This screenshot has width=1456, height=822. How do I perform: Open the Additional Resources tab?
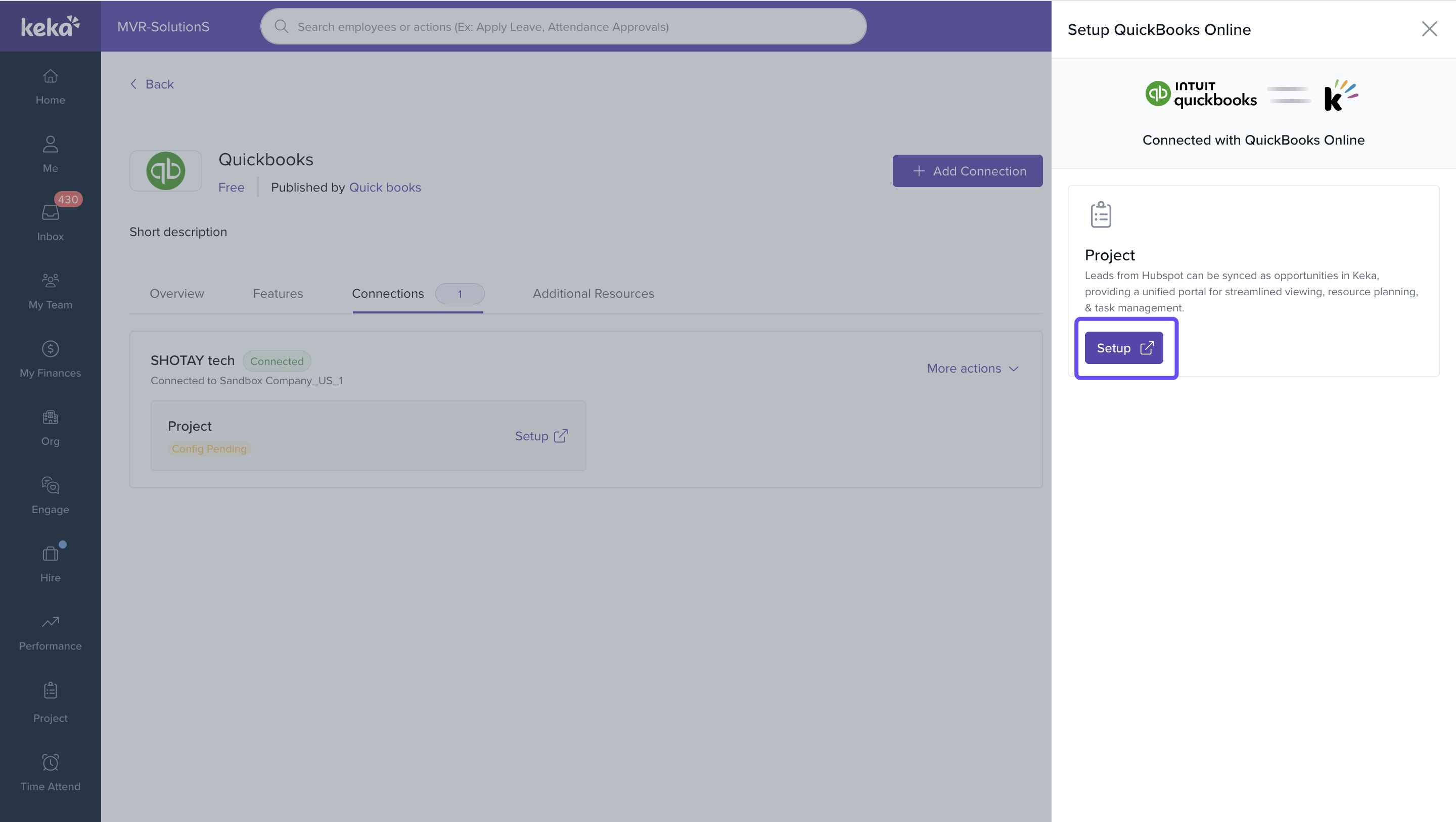pyautogui.click(x=593, y=293)
